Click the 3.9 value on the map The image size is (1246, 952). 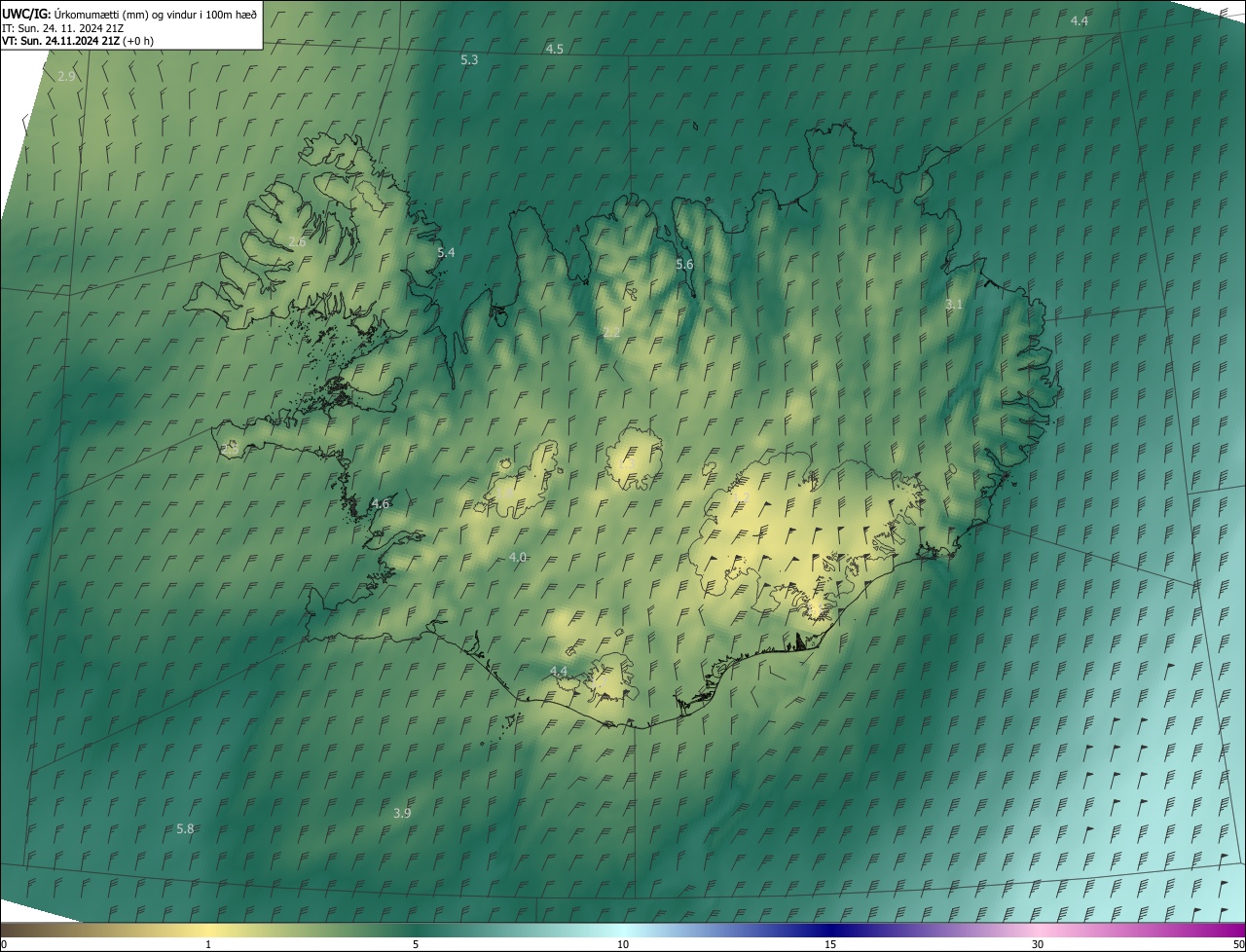pos(402,813)
